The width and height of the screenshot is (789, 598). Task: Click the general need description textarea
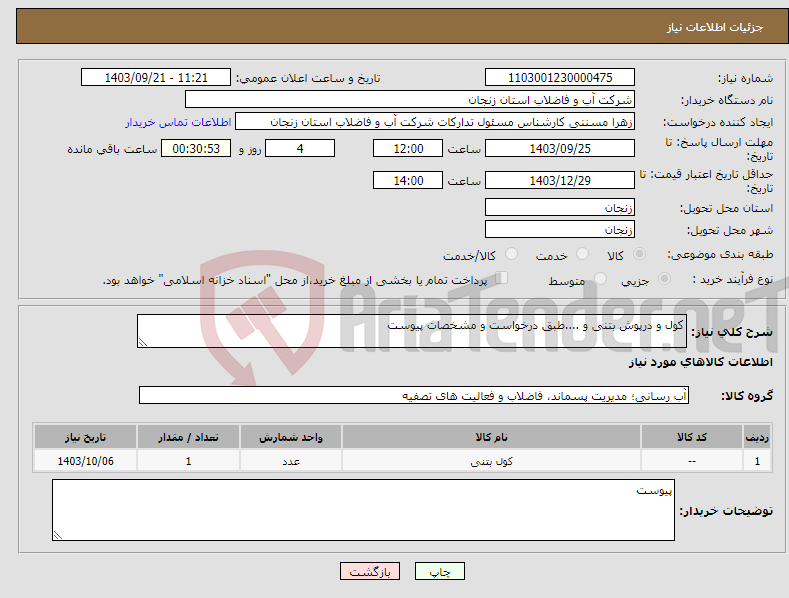click(412, 331)
